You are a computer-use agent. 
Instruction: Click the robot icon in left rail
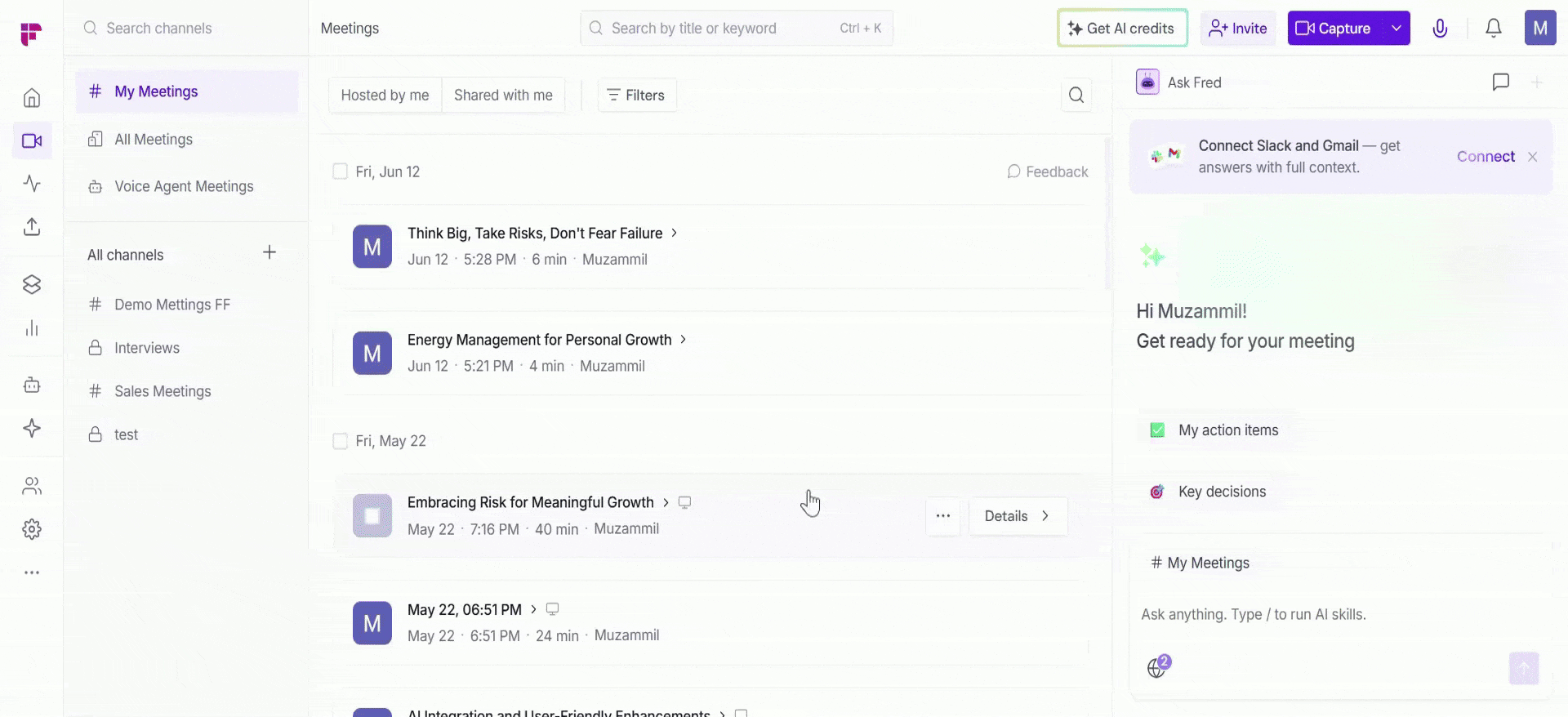click(32, 385)
